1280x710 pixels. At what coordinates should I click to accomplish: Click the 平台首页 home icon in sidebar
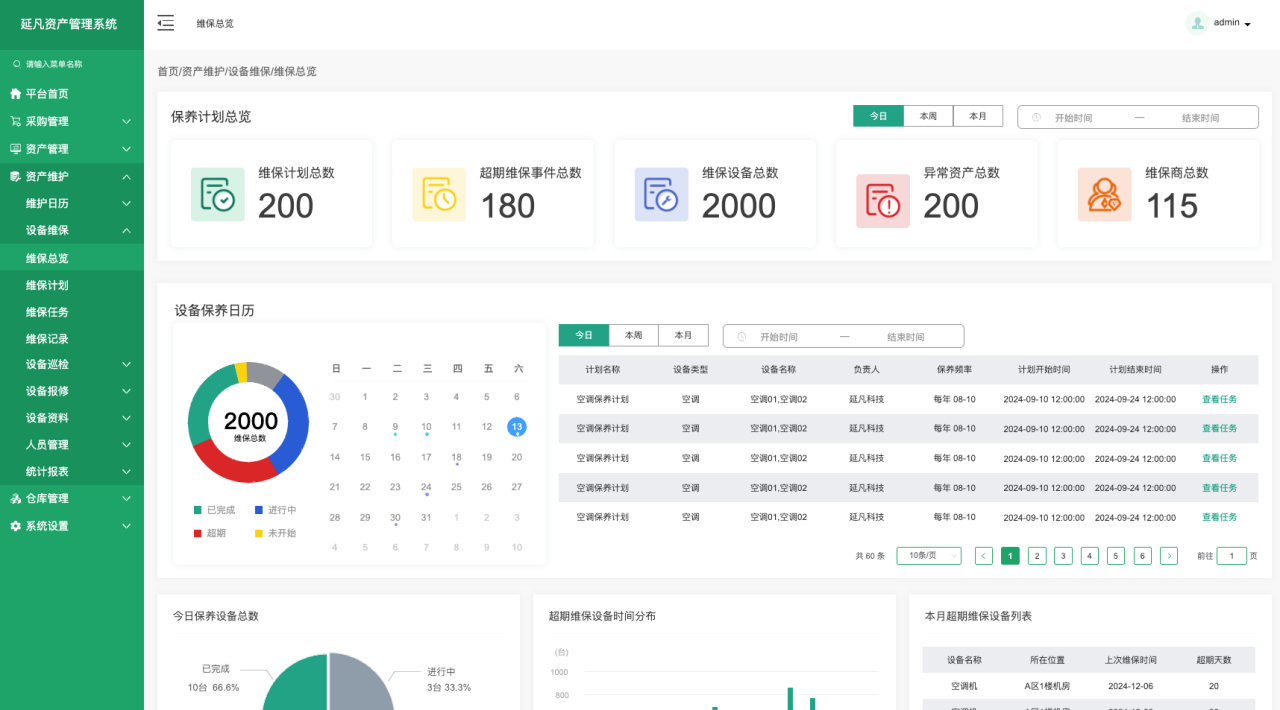[15, 94]
